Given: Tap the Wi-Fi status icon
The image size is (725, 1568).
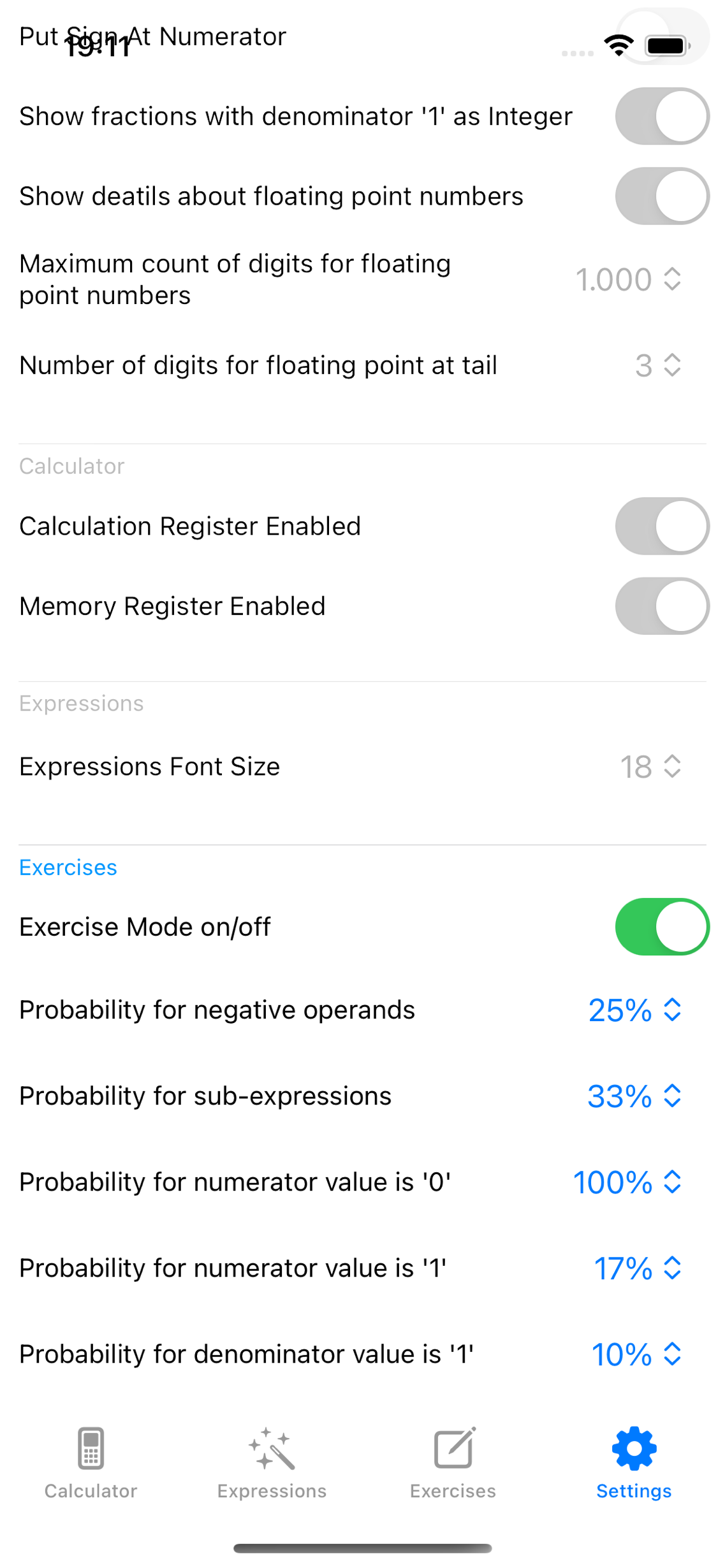Looking at the screenshot, I should click(x=619, y=46).
